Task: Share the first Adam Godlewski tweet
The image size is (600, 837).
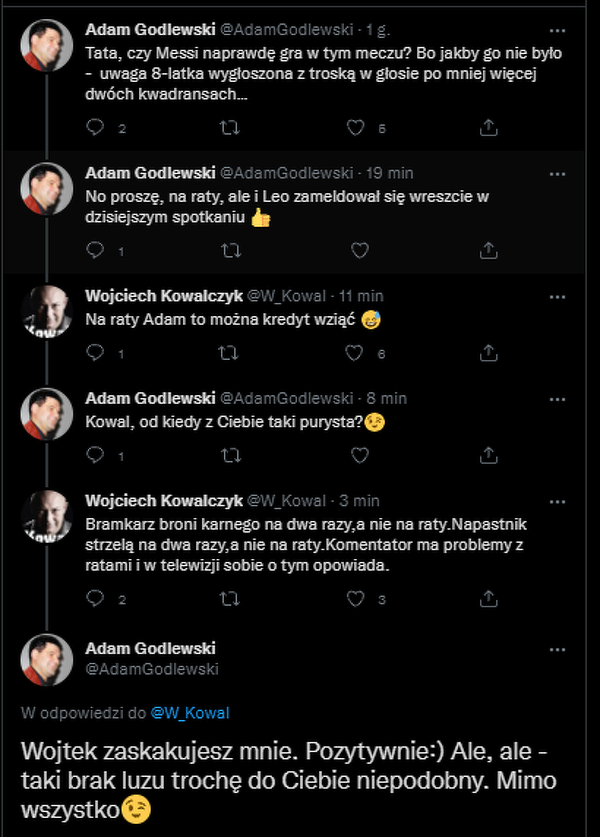Action: click(x=489, y=128)
